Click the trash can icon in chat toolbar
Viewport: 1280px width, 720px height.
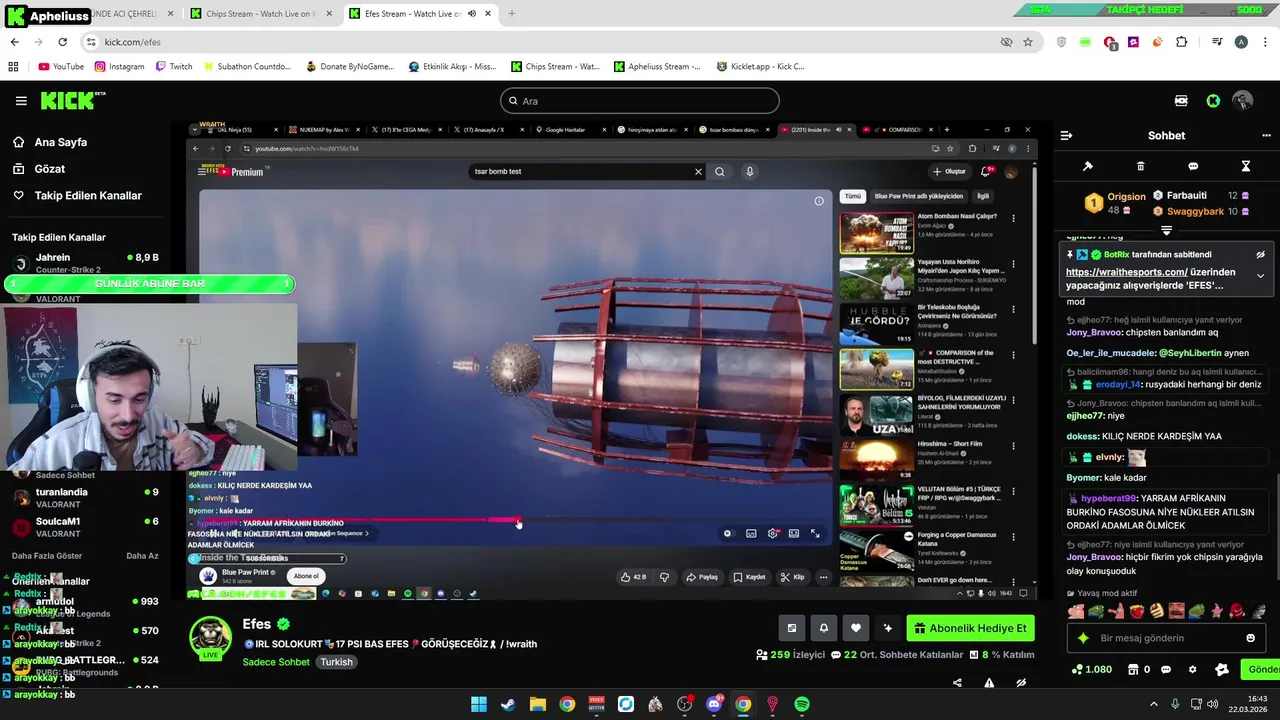(x=1140, y=166)
